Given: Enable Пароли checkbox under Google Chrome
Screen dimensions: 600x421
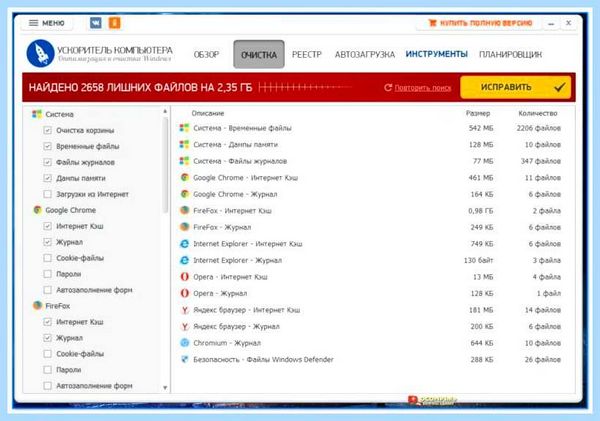Looking at the screenshot, I should (x=47, y=274).
